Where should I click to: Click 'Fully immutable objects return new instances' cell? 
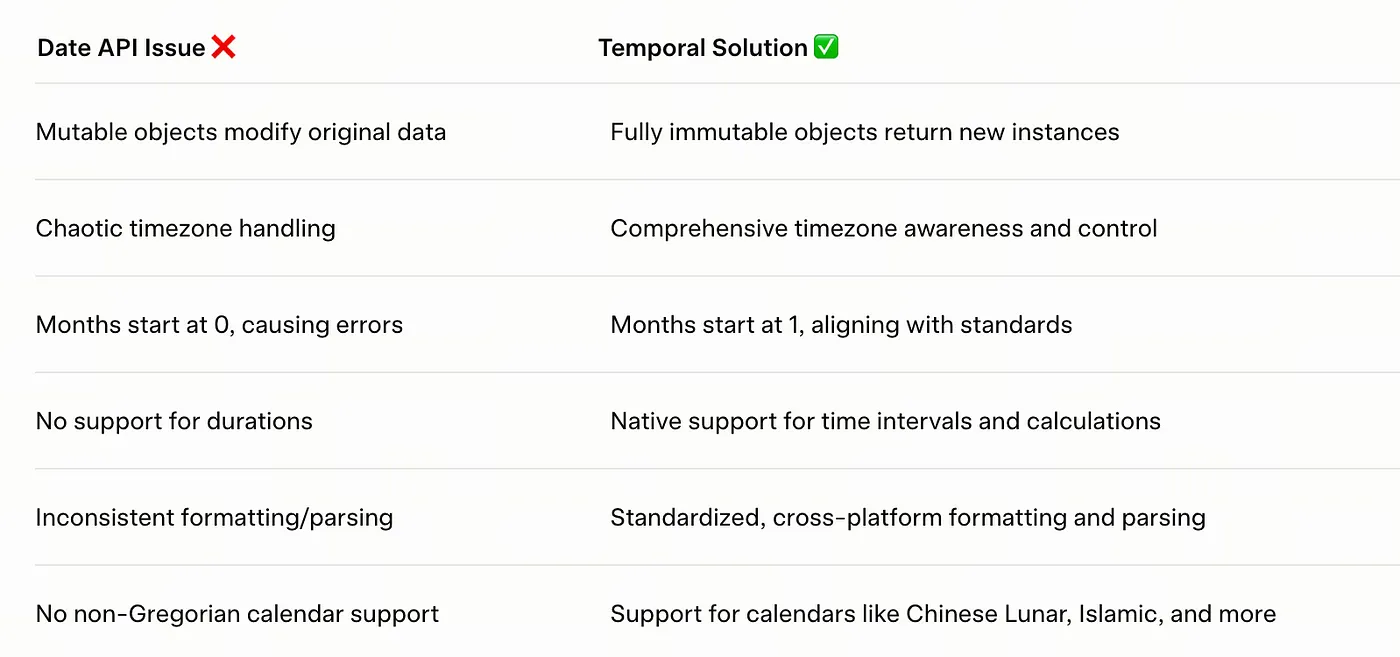point(865,132)
